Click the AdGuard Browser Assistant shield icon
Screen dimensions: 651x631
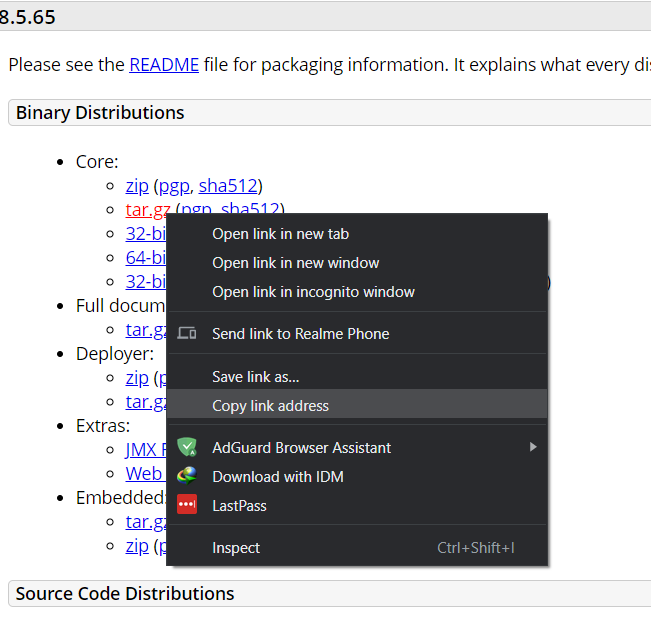187,447
